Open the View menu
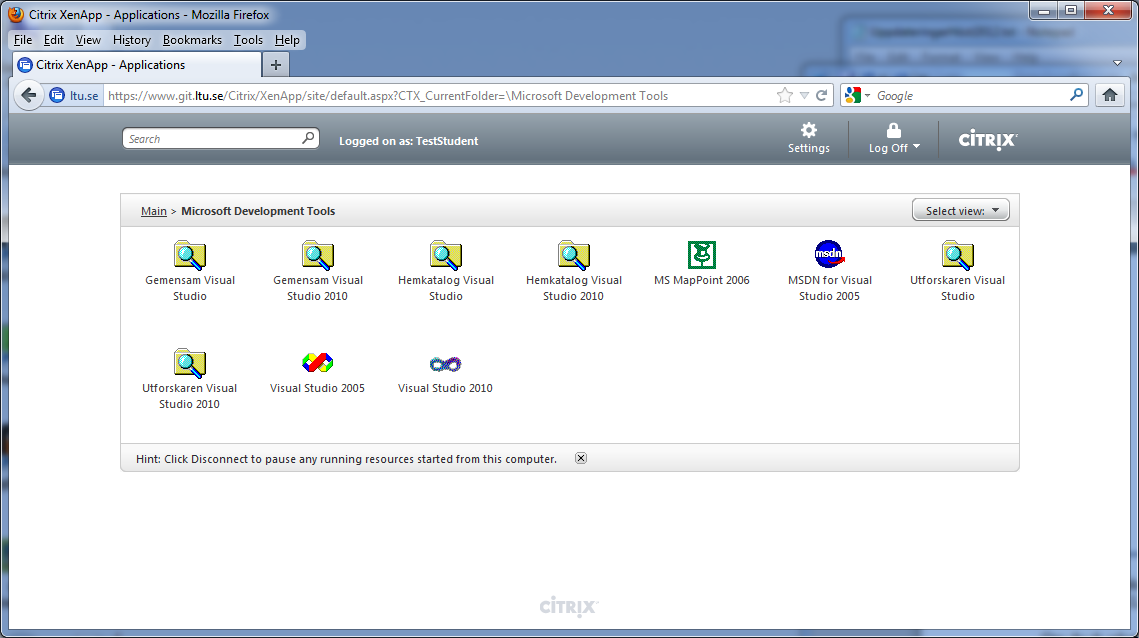 point(88,40)
